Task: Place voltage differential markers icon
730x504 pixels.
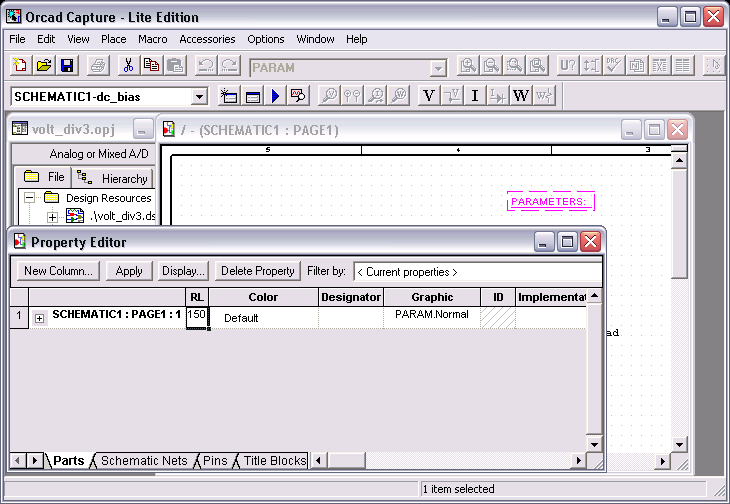Action: tap(352, 96)
